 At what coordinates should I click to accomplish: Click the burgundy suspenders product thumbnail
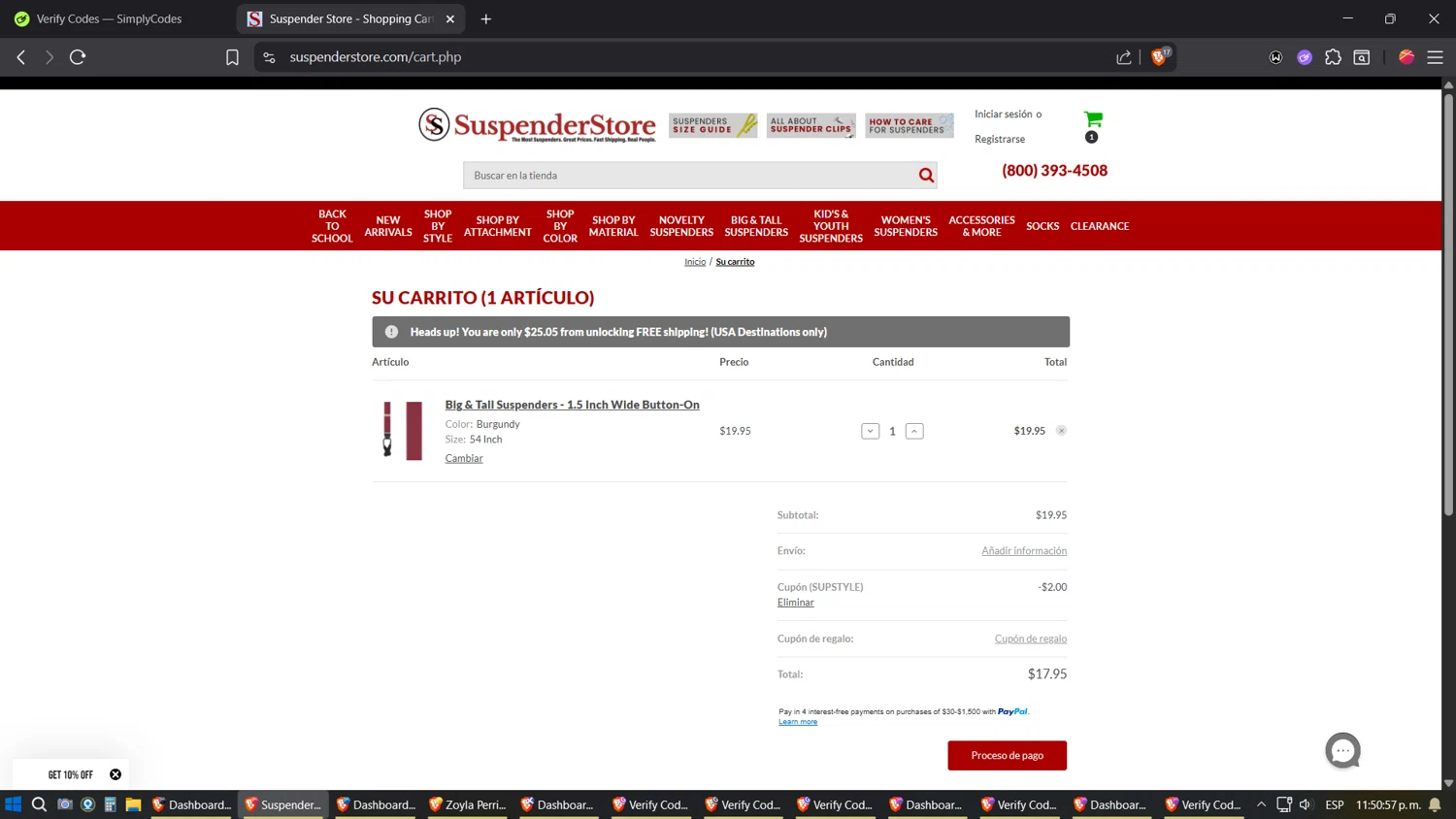point(403,430)
